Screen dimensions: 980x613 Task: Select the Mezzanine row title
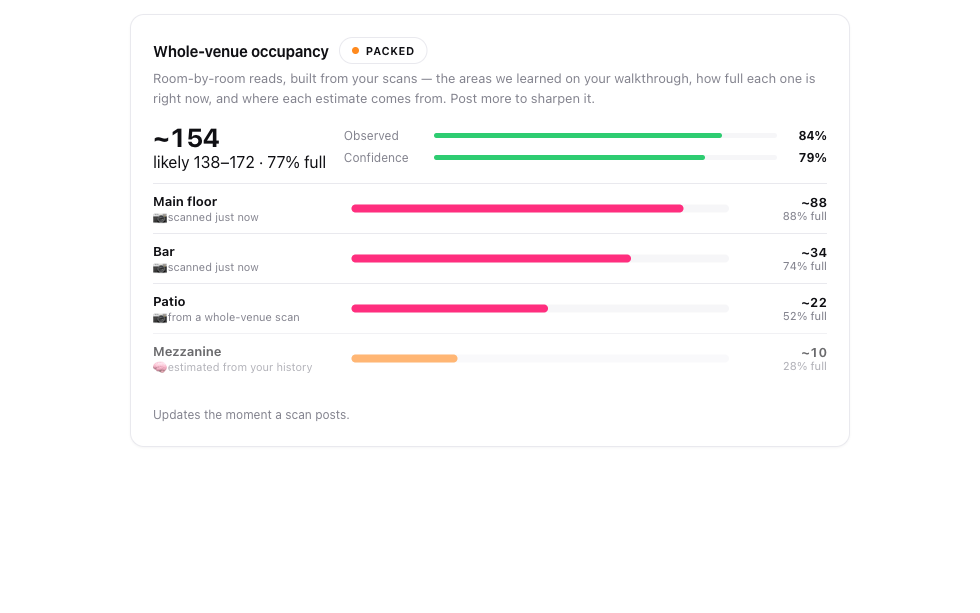(x=187, y=351)
